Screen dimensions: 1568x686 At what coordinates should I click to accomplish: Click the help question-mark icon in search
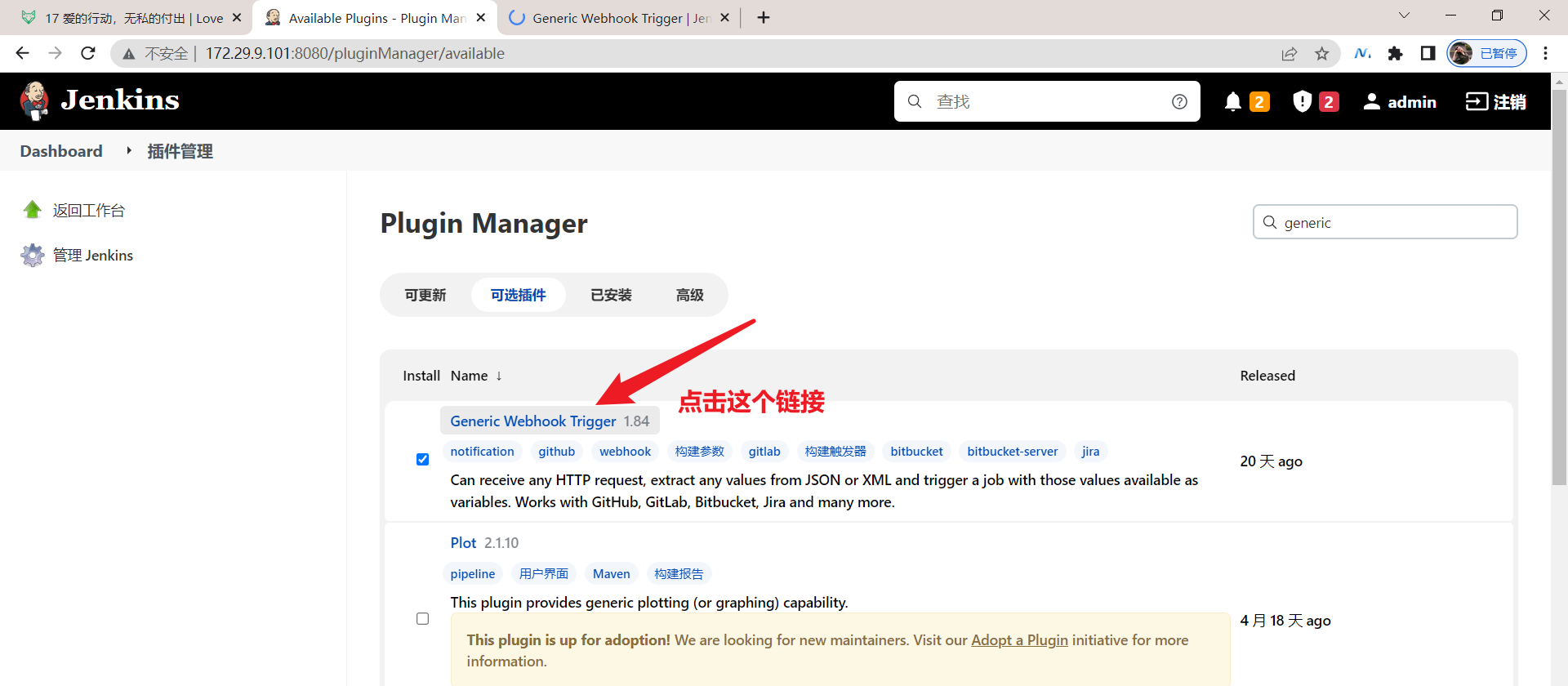coord(1179,101)
